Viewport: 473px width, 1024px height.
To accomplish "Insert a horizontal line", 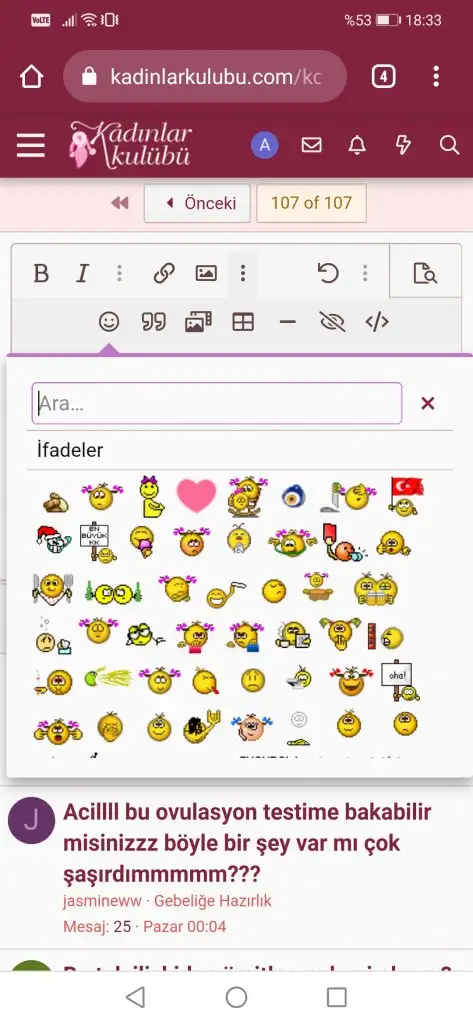I will point(287,321).
